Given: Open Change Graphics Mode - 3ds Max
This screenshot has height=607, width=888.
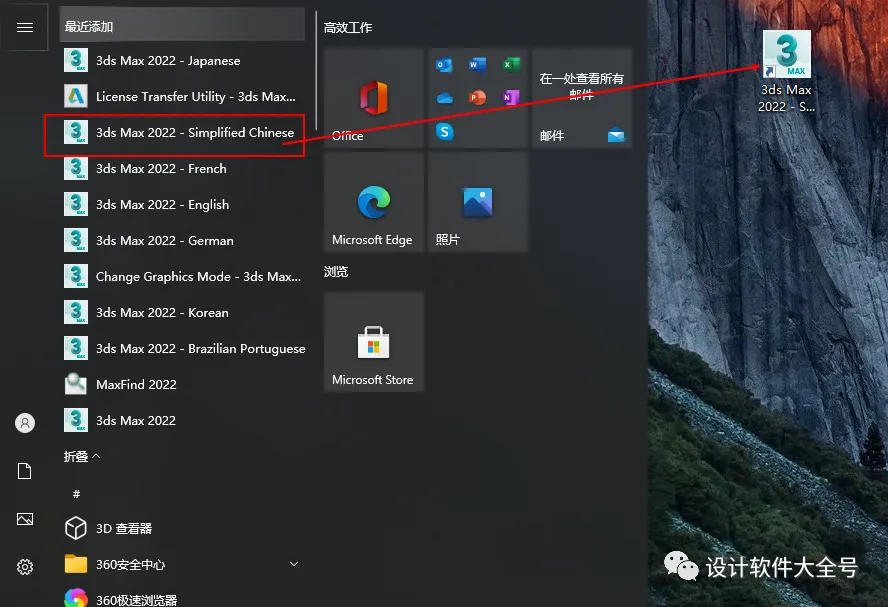Looking at the screenshot, I should (182, 276).
